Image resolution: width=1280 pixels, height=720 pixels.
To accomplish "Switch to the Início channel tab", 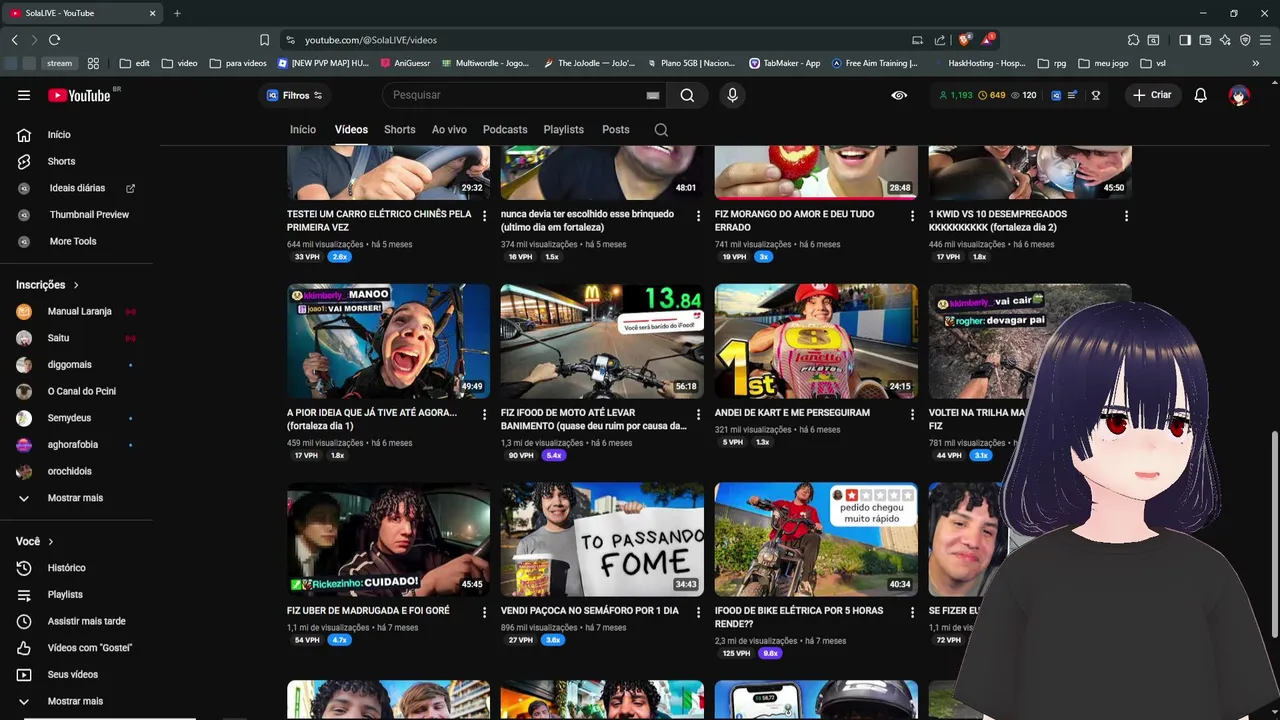I will 303,130.
